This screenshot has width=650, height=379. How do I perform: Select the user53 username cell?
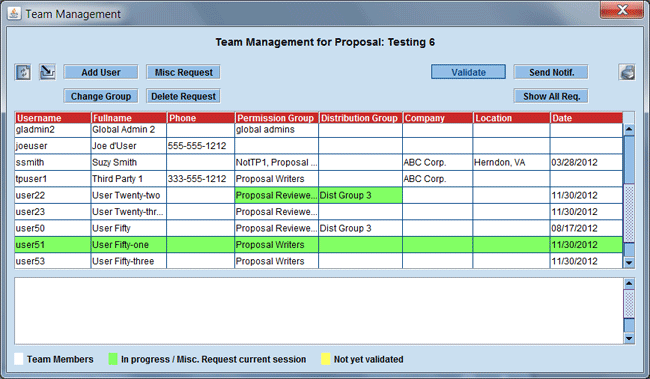[53, 261]
